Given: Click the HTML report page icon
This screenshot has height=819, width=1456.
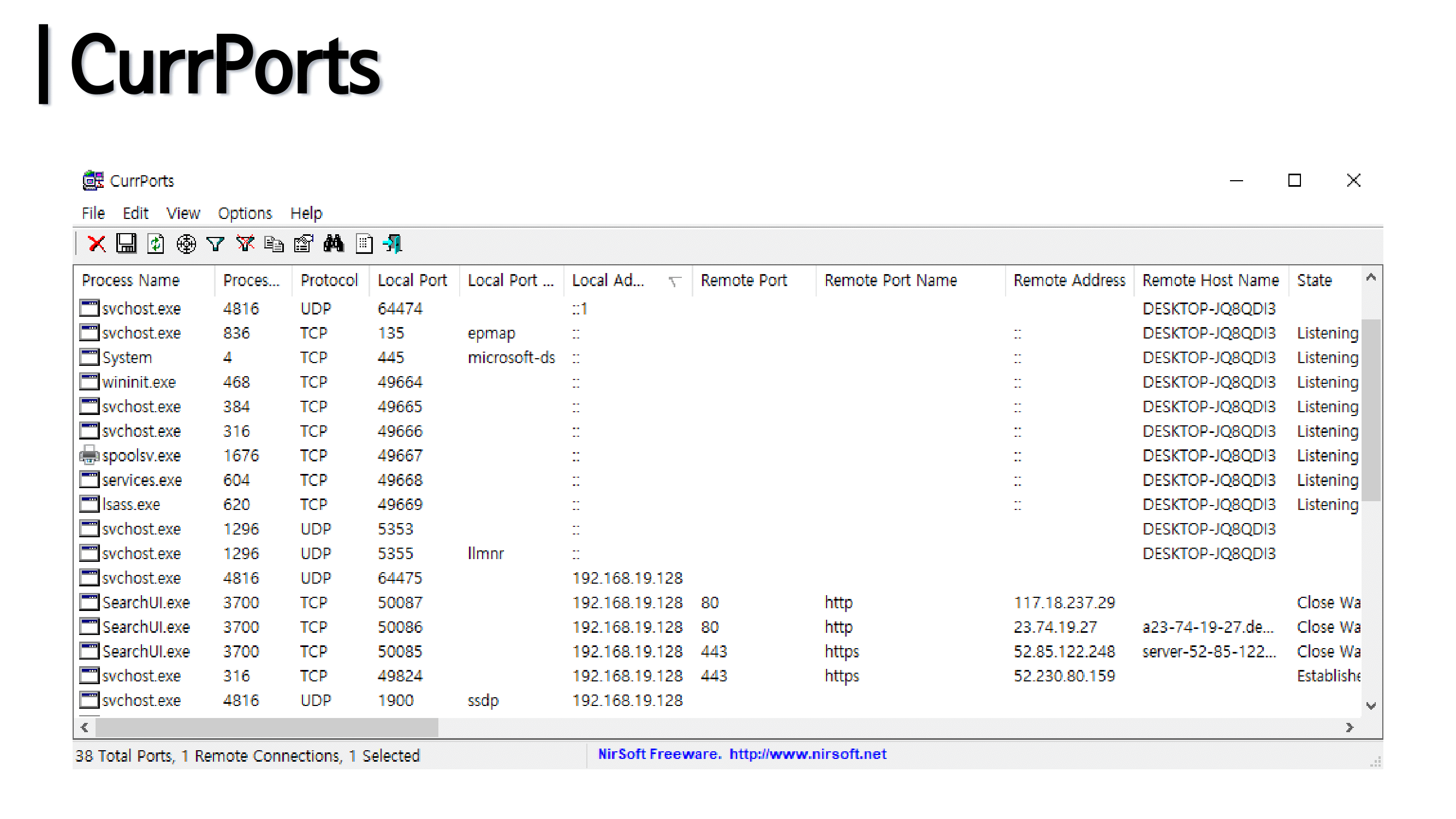Looking at the screenshot, I should click(364, 244).
